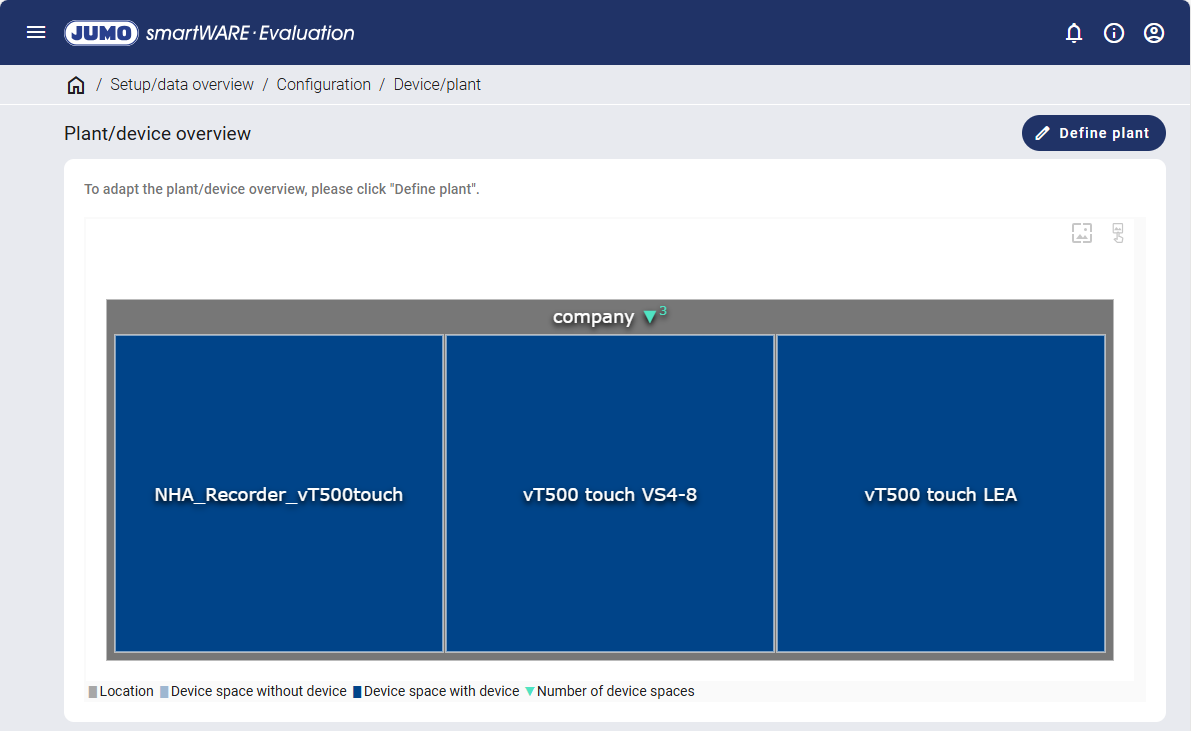1191x731 pixels.
Task: Open the hamburger navigation menu
Action: tap(36, 33)
